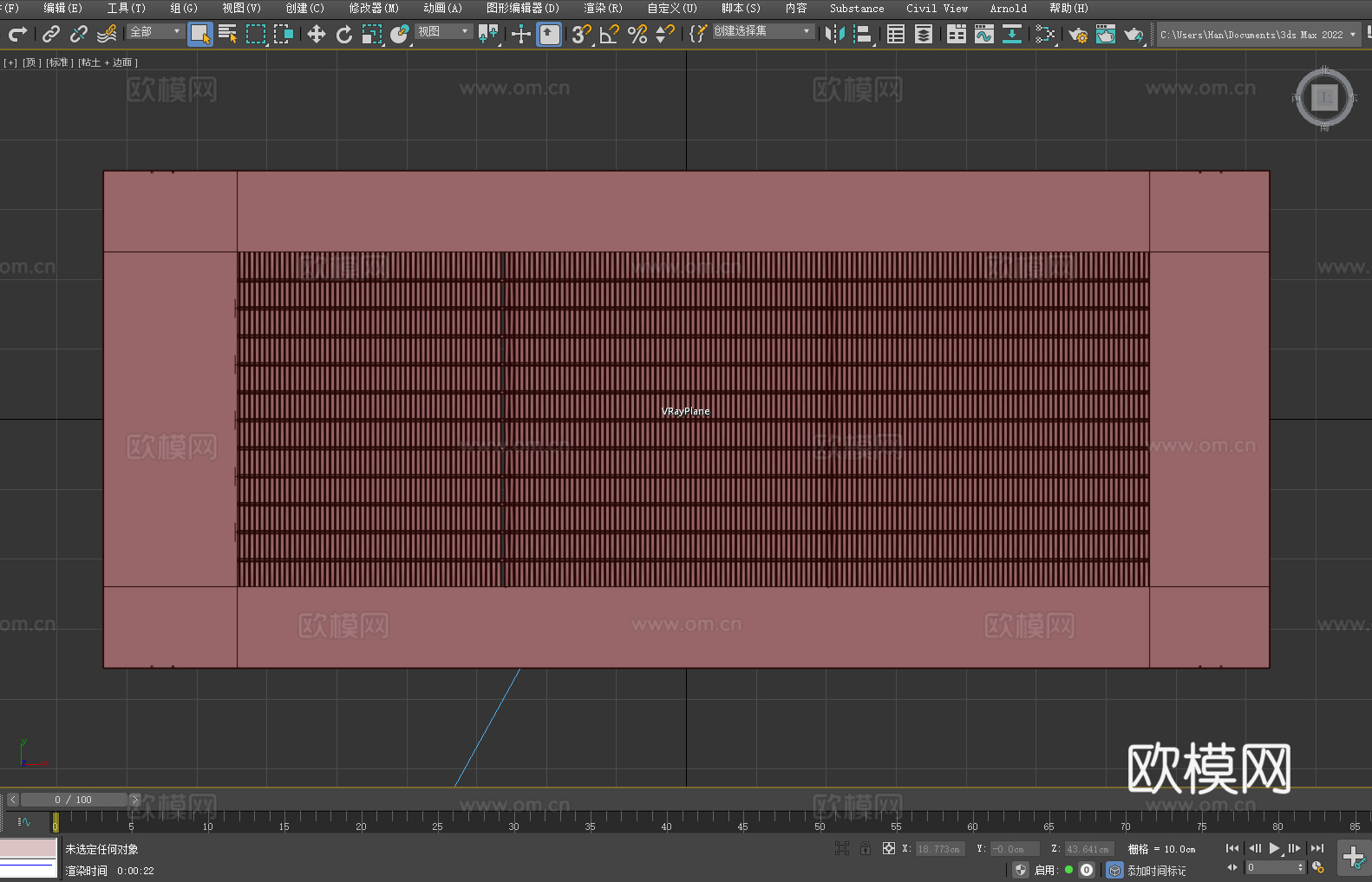Click the Edit Named Selection Sets icon
The width and height of the screenshot is (1372, 882).
point(698,34)
